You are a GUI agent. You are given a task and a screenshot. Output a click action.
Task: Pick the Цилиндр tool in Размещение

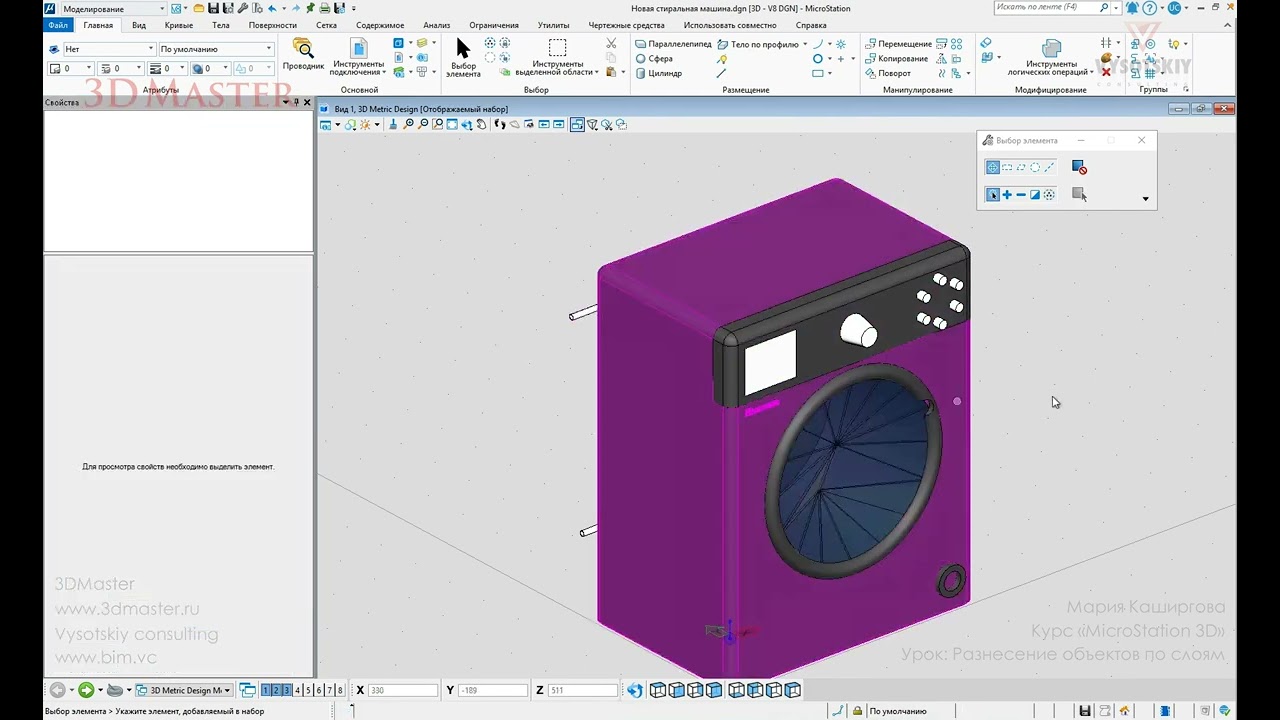(664, 73)
